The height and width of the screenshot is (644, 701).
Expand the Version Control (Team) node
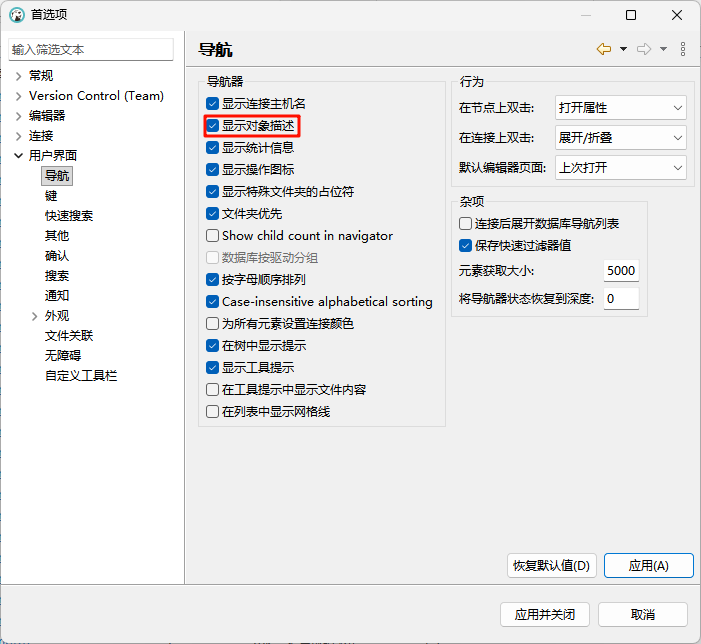point(18,96)
